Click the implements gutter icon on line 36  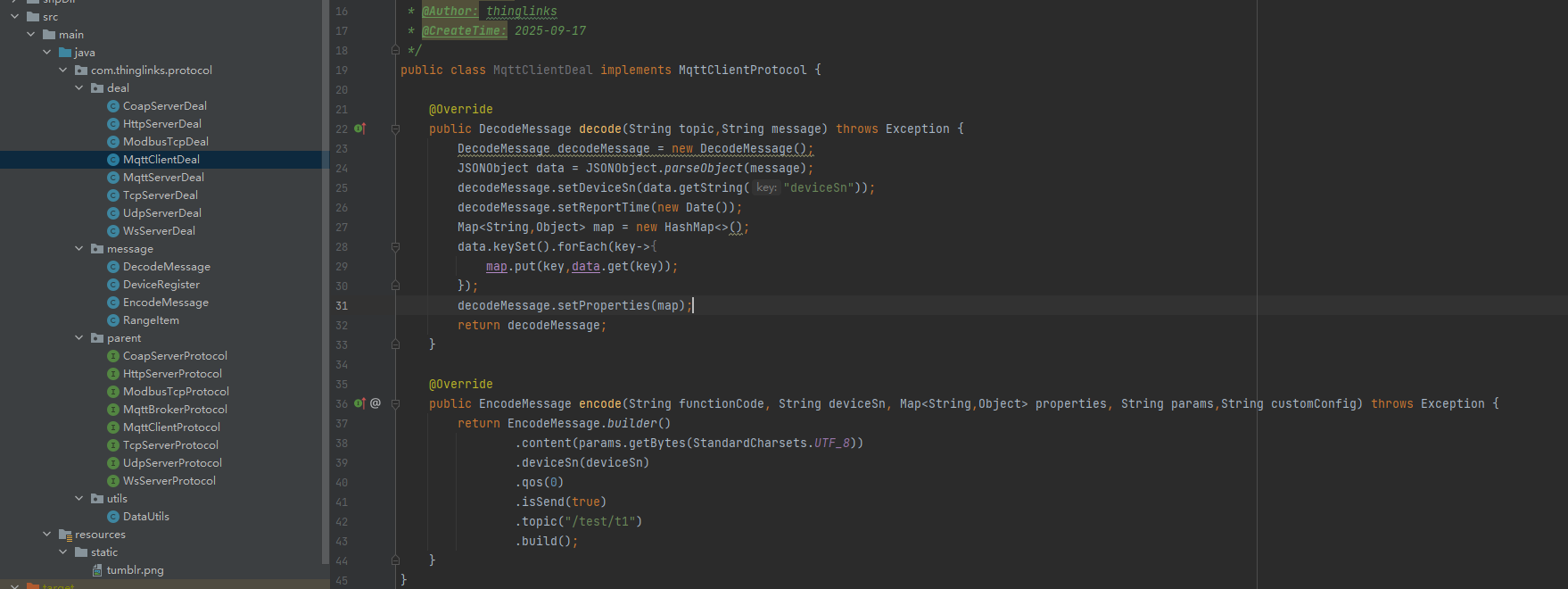click(359, 403)
